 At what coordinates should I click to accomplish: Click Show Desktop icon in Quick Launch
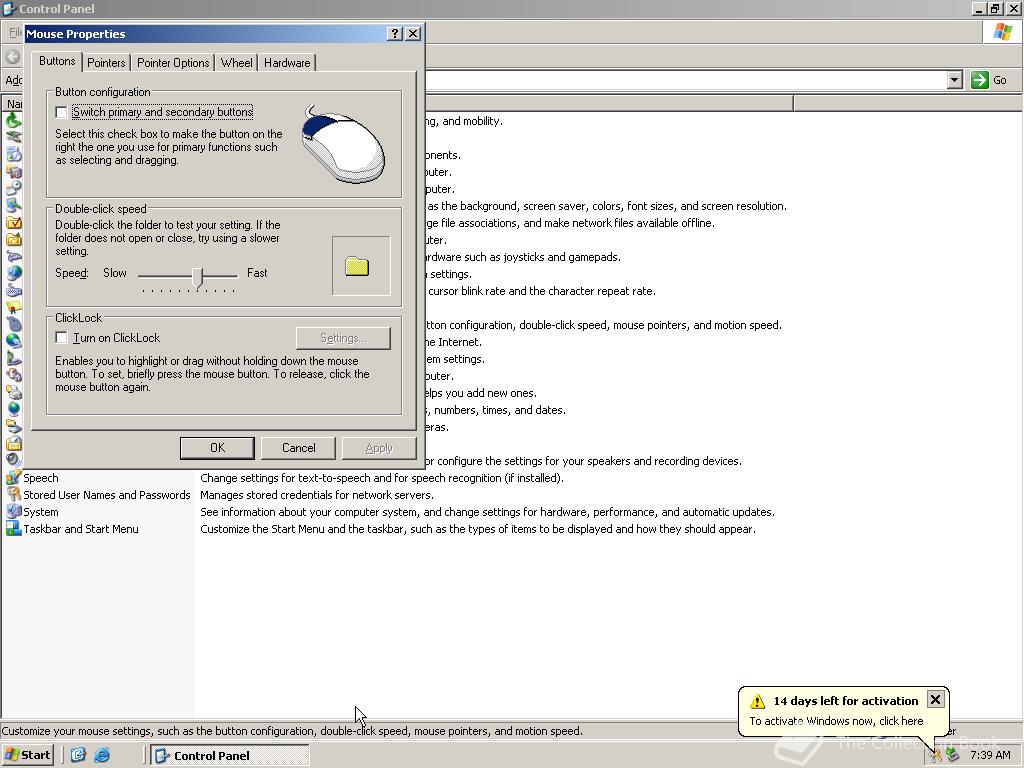click(78, 755)
